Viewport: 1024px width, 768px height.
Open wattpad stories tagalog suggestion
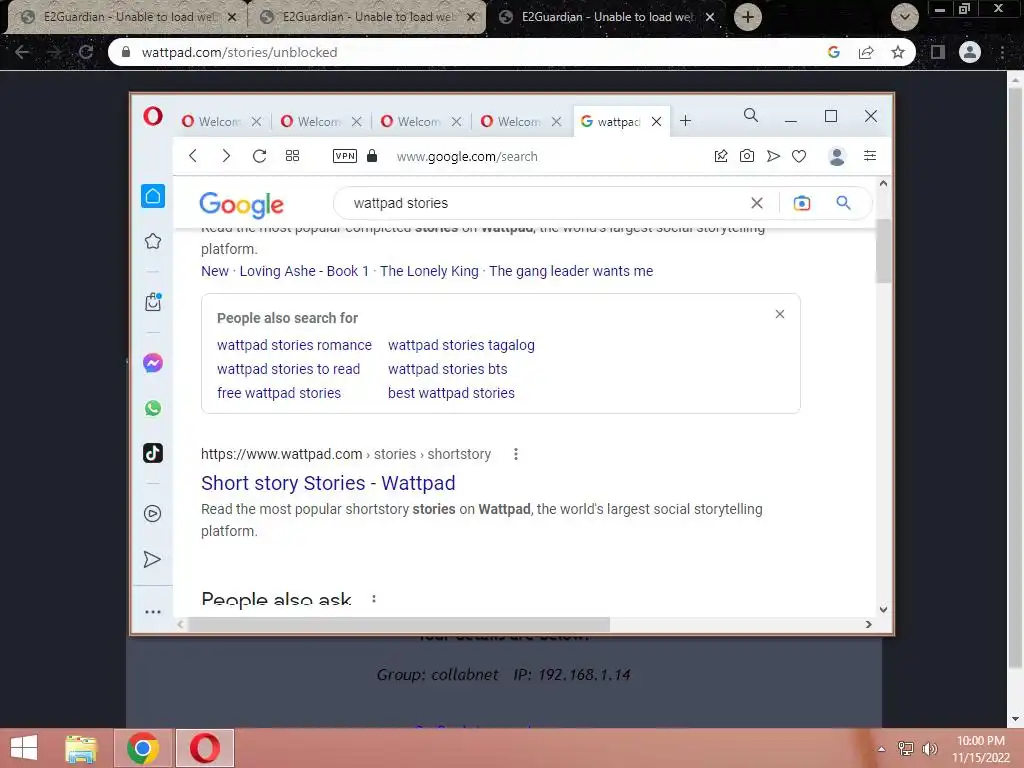coord(461,345)
